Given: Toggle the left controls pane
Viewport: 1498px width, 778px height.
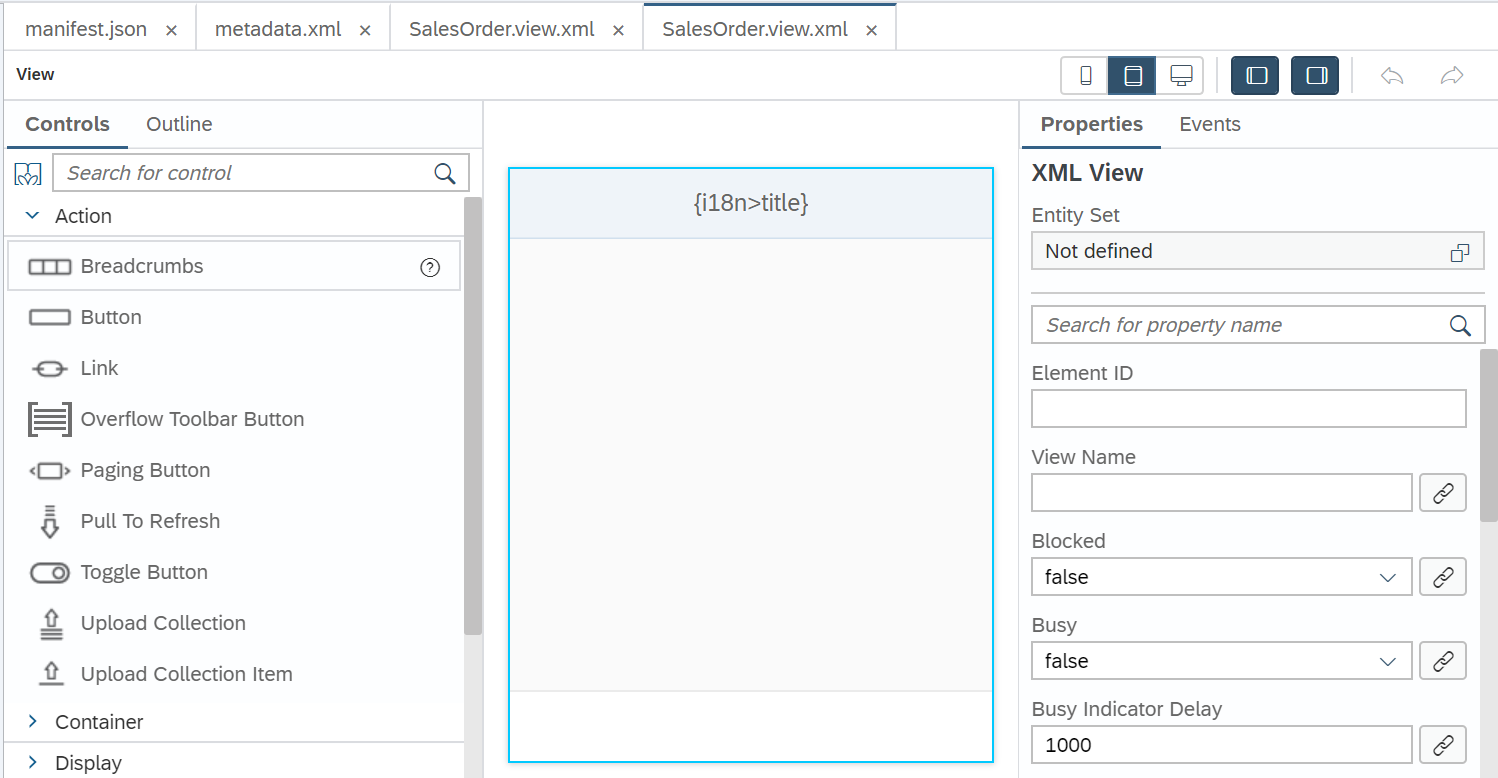Looking at the screenshot, I should tap(1256, 75).
